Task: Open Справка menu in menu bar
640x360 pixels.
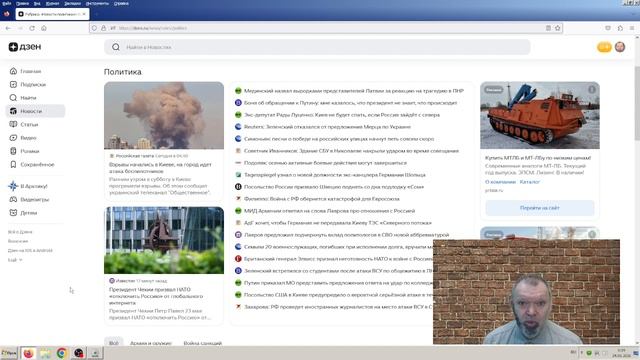Action: click(x=121, y=3)
